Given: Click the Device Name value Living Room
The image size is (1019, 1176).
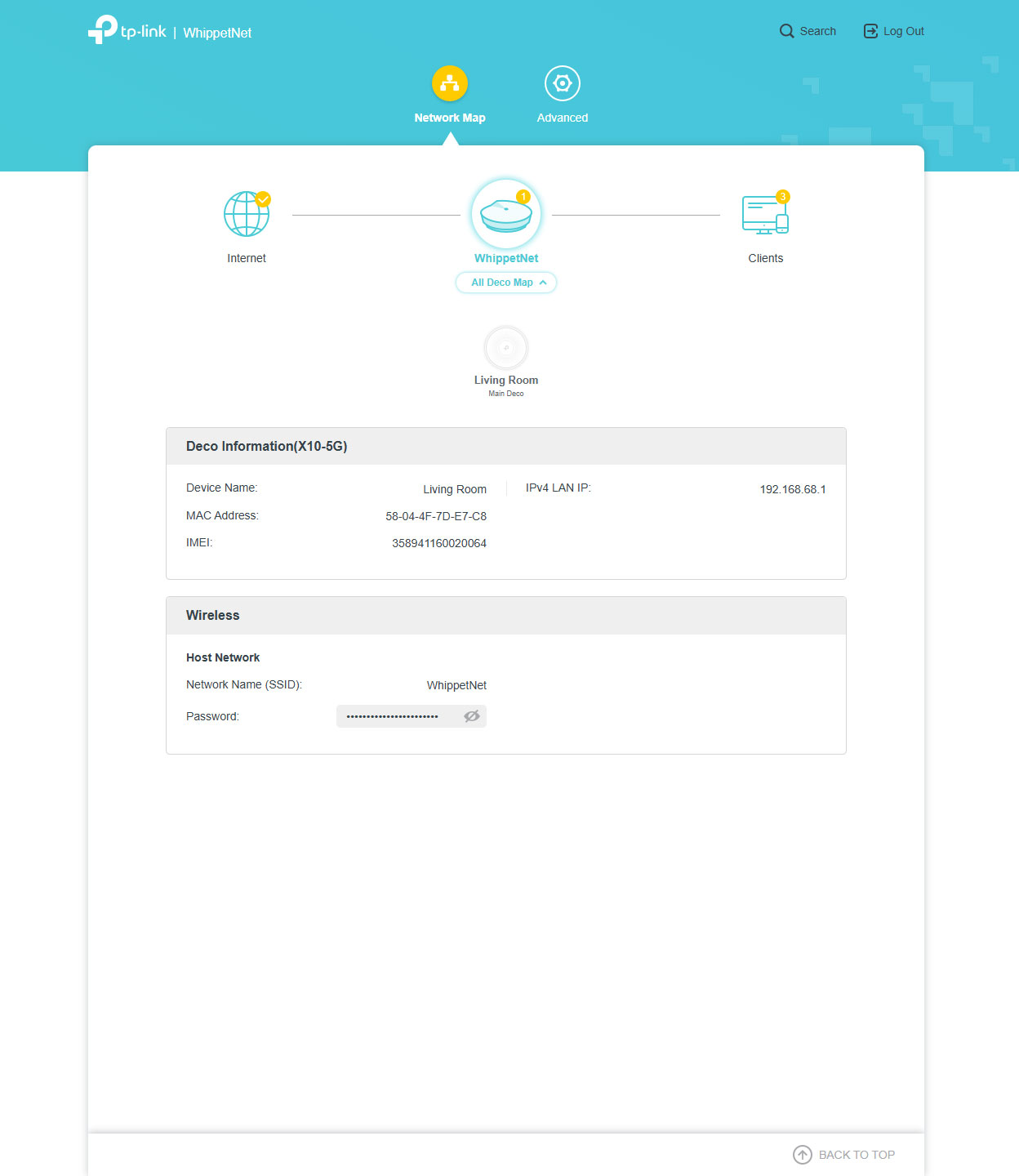Looking at the screenshot, I should (x=455, y=489).
